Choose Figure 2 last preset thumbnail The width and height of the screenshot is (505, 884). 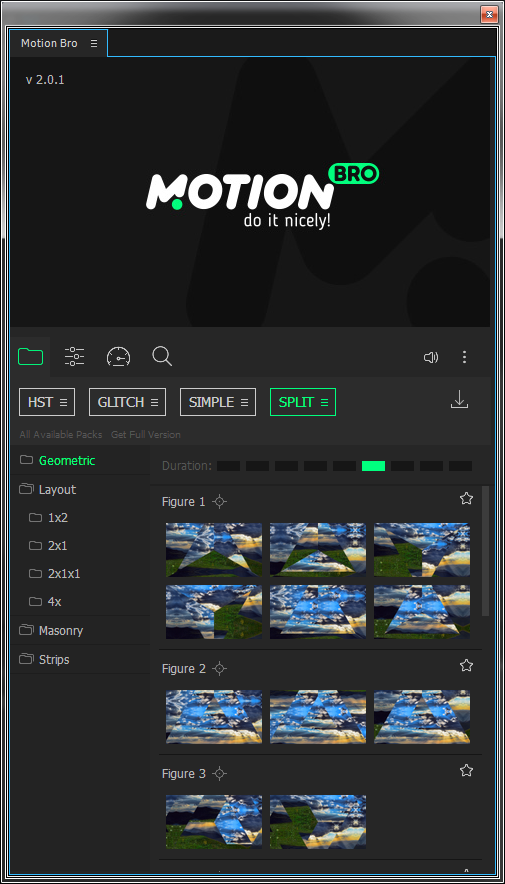(x=422, y=717)
